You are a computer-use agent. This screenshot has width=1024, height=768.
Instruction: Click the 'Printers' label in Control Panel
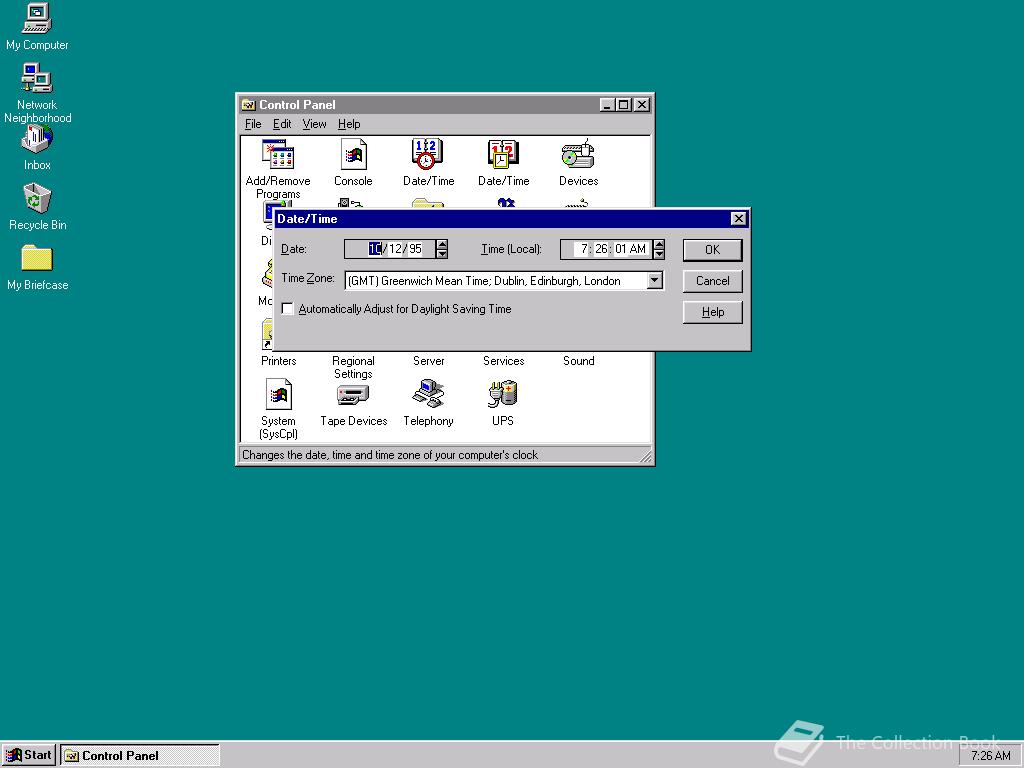tap(279, 360)
